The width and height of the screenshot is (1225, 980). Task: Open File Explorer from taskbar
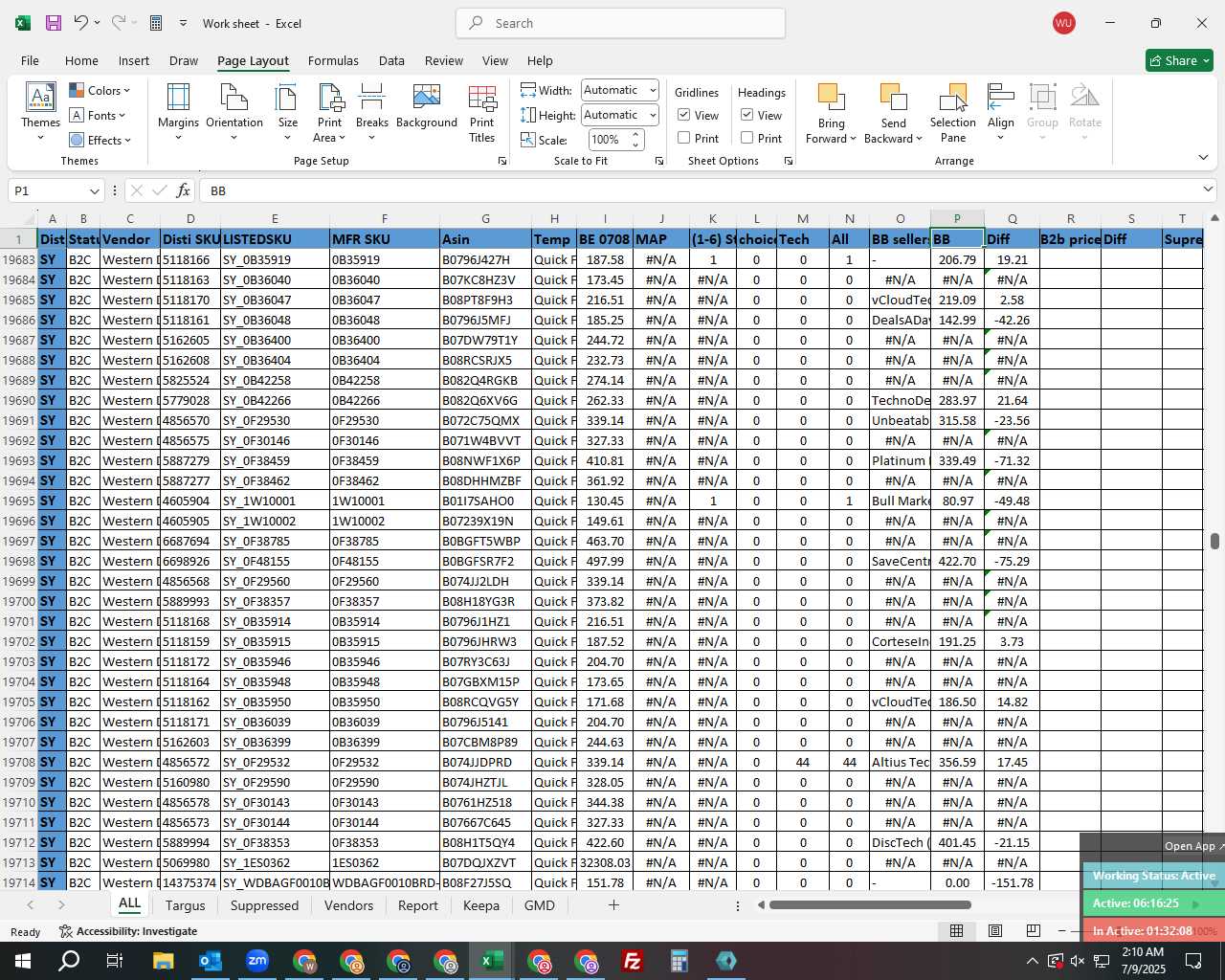pos(163,961)
